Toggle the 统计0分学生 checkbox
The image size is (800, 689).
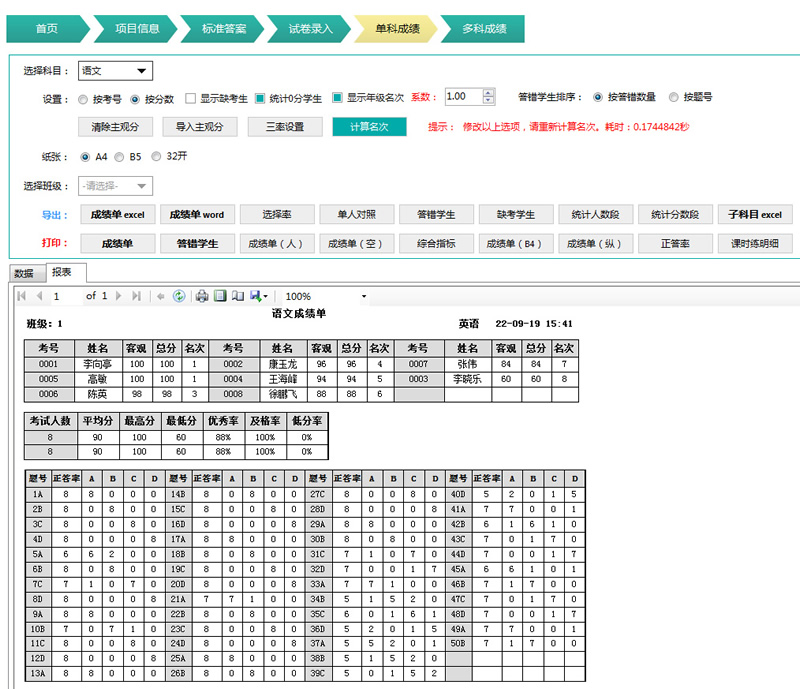(x=260, y=99)
